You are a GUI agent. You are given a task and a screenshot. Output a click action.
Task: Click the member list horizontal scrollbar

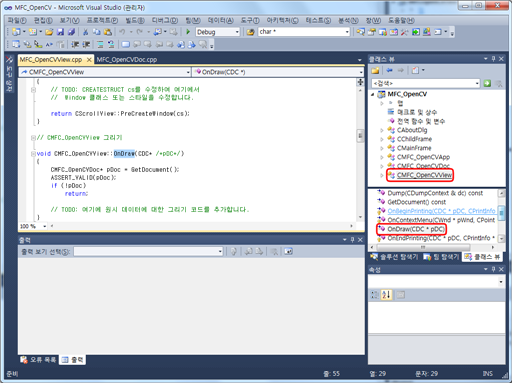423,247
